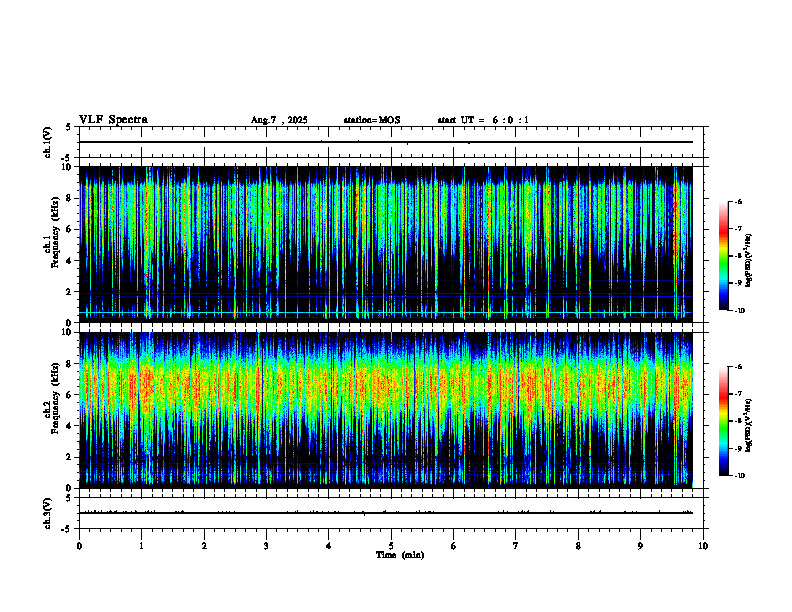Click the "6" tick on the time axis

coord(454,546)
